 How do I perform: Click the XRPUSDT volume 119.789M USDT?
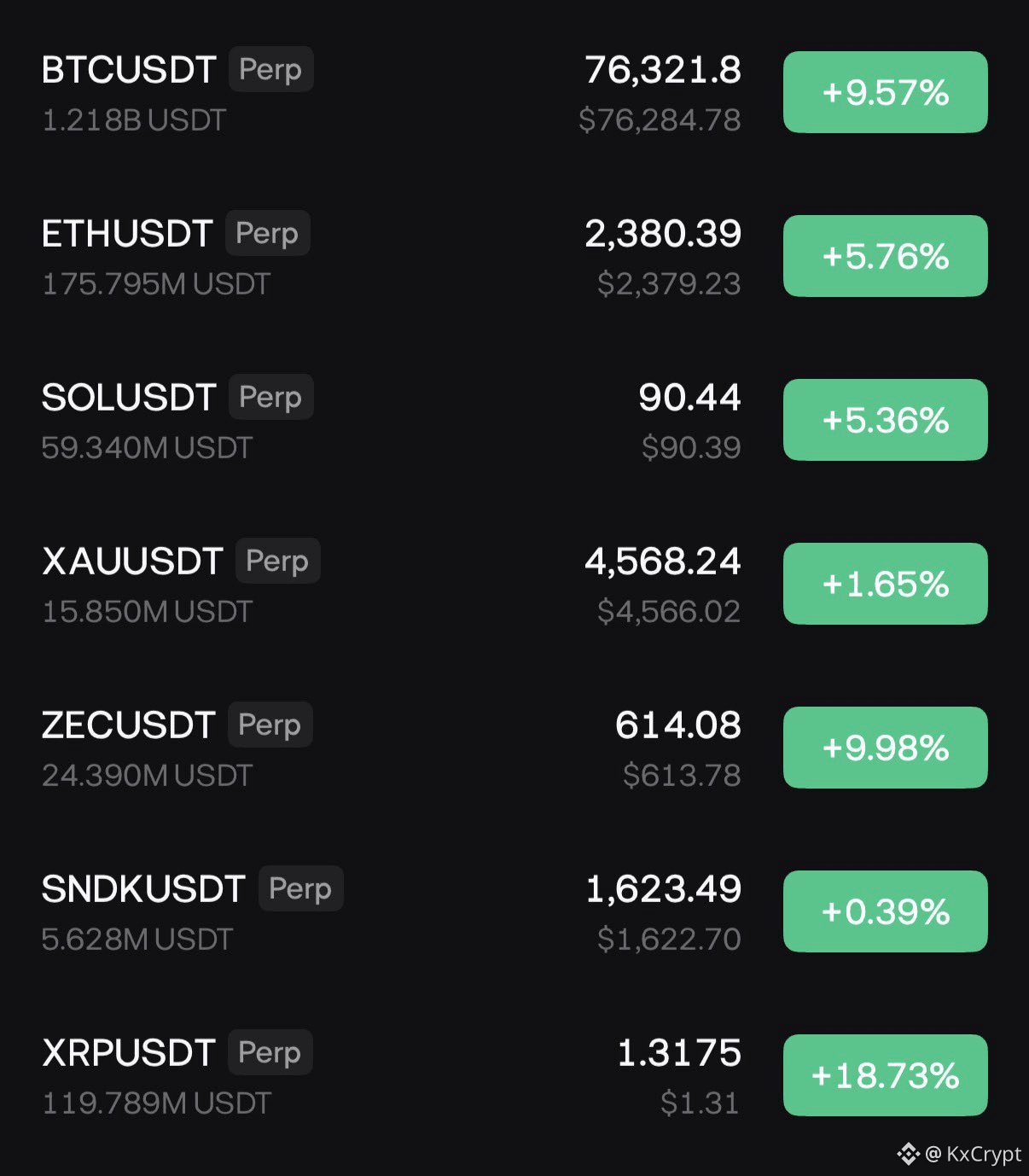[x=156, y=1103]
